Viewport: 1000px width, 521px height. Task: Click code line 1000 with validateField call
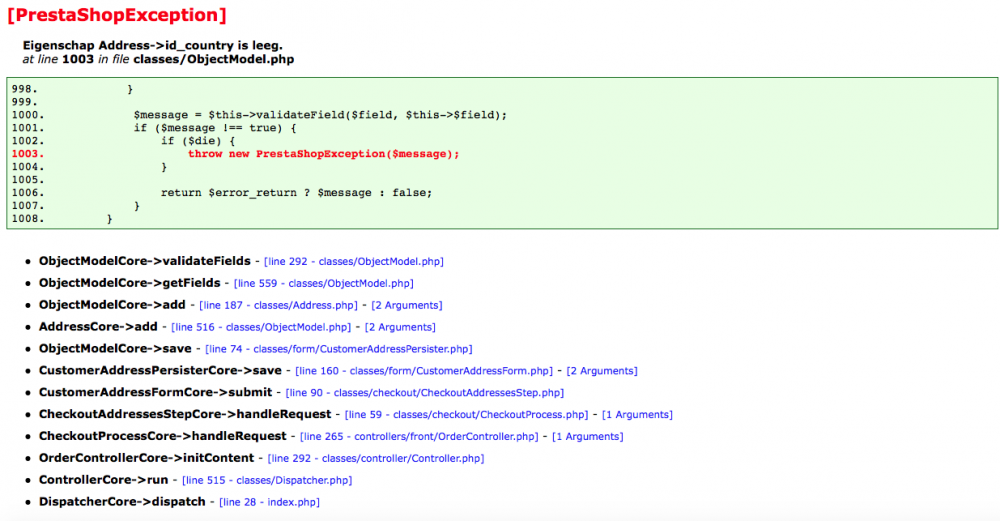pos(320,115)
